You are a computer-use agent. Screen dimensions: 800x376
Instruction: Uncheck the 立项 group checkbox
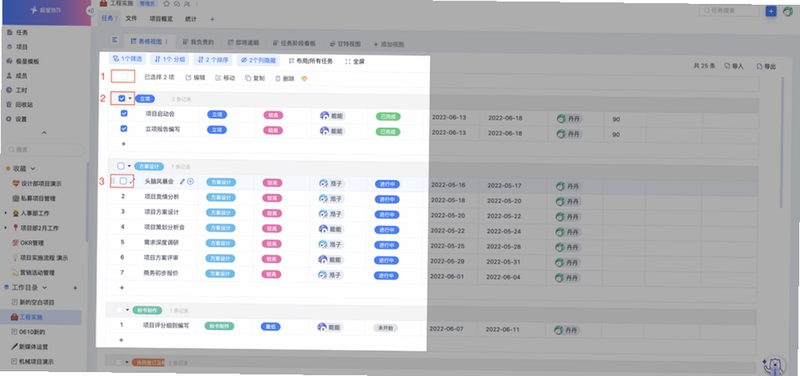tap(121, 98)
